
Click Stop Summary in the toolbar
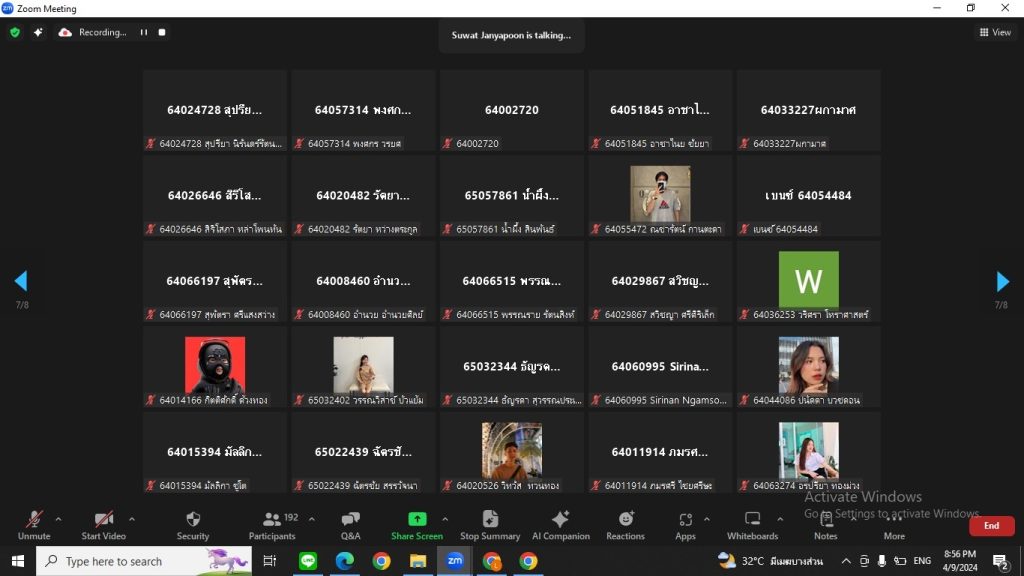(x=490, y=525)
